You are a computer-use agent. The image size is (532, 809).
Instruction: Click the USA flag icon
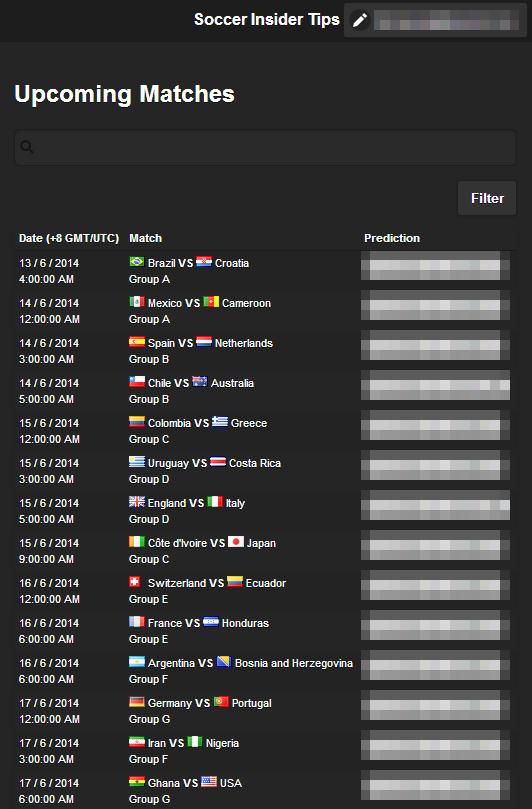tap(209, 782)
